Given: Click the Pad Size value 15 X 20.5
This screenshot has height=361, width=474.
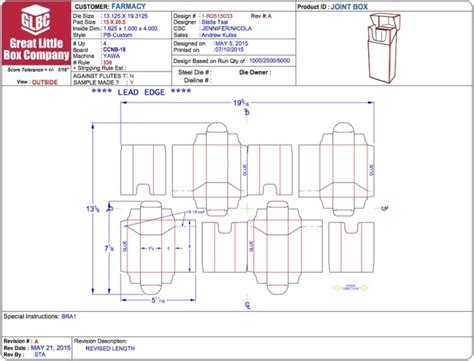Looking at the screenshot, I should [x=114, y=22].
